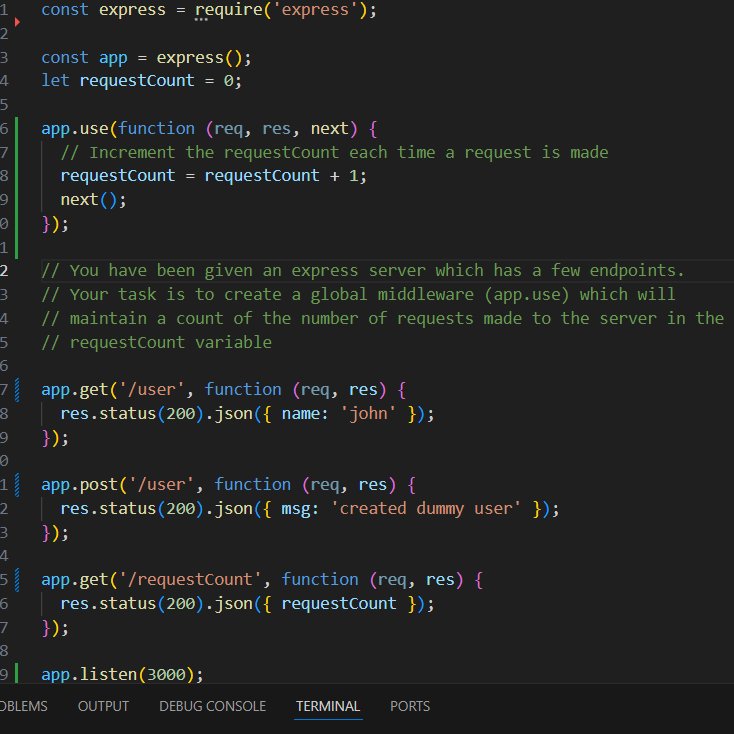Click the modified-line gutter marker beside app.get('/requestCount'
734x734 pixels.
[x=17, y=580]
